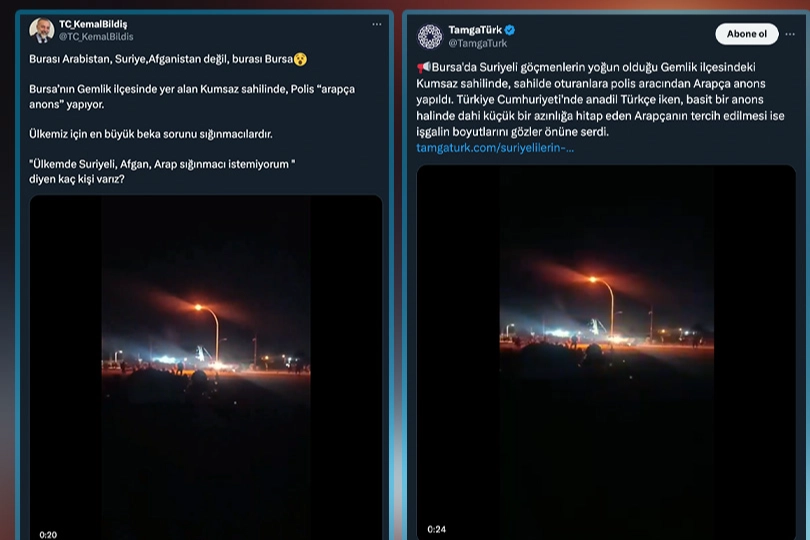Click the 0:24 duration label on the right video
810x540 pixels.
tap(436, 528)
